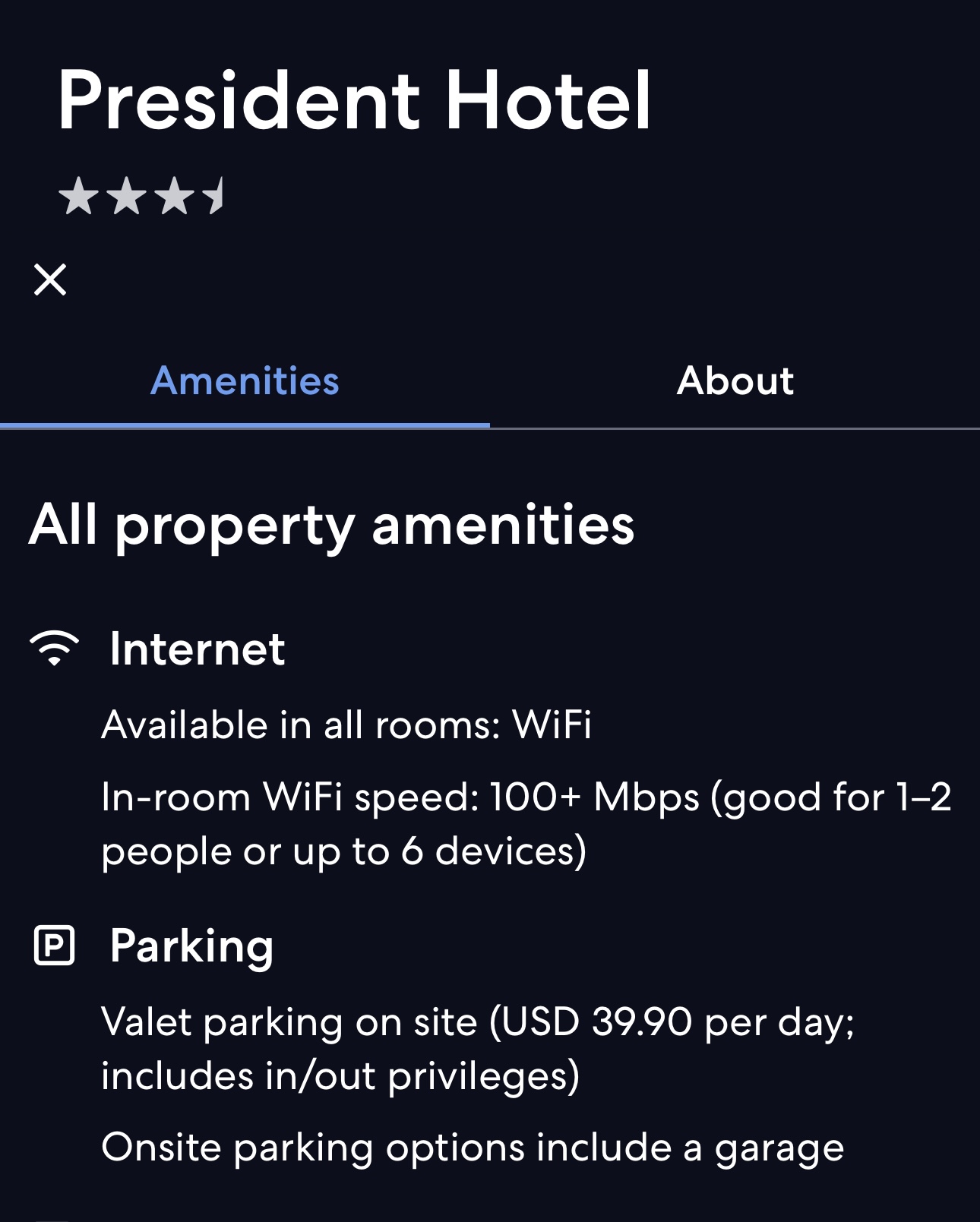
Task: Click the All property amenities heading
Action: pyautogui.click(x=331, y=525)
